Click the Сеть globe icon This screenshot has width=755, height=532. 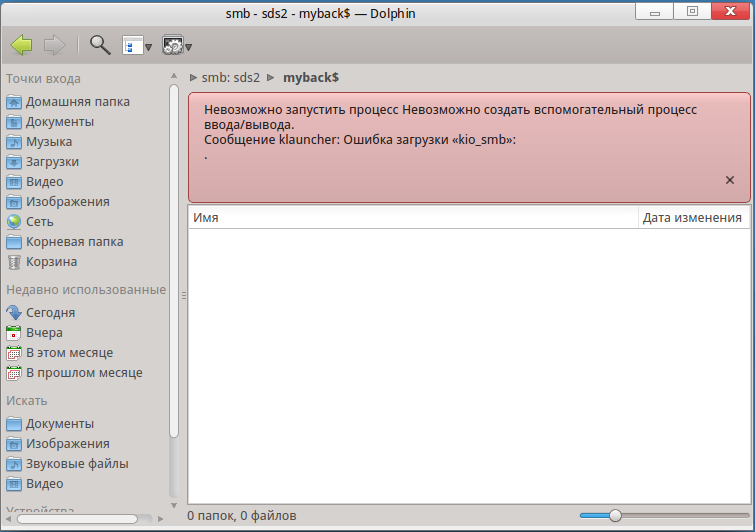coord(14,222)
